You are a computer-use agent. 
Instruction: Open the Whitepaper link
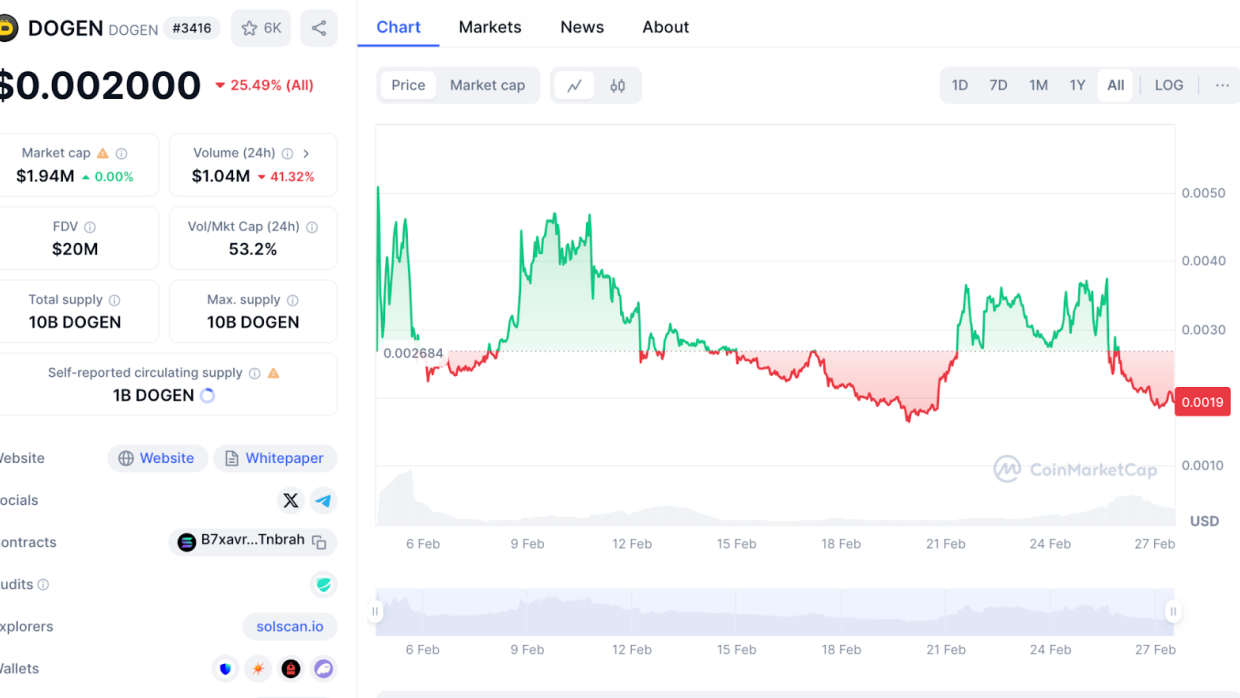[275, 458]
